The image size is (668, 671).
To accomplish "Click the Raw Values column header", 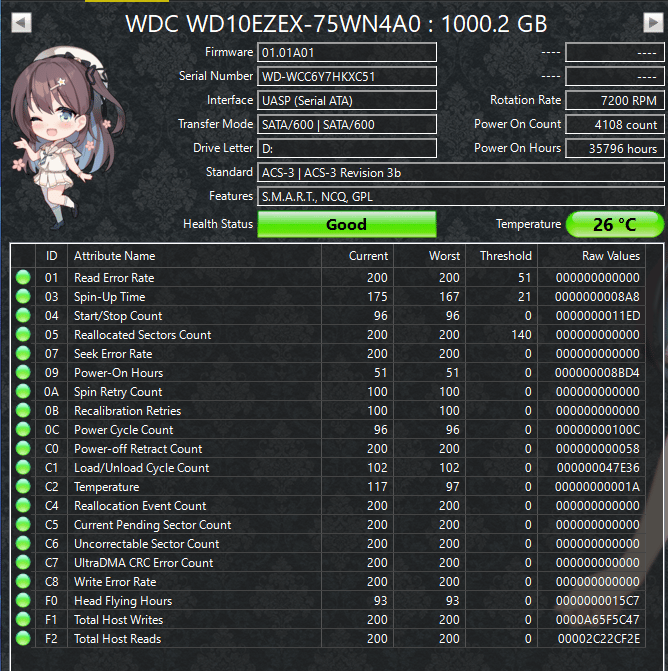I will point(591,256).
